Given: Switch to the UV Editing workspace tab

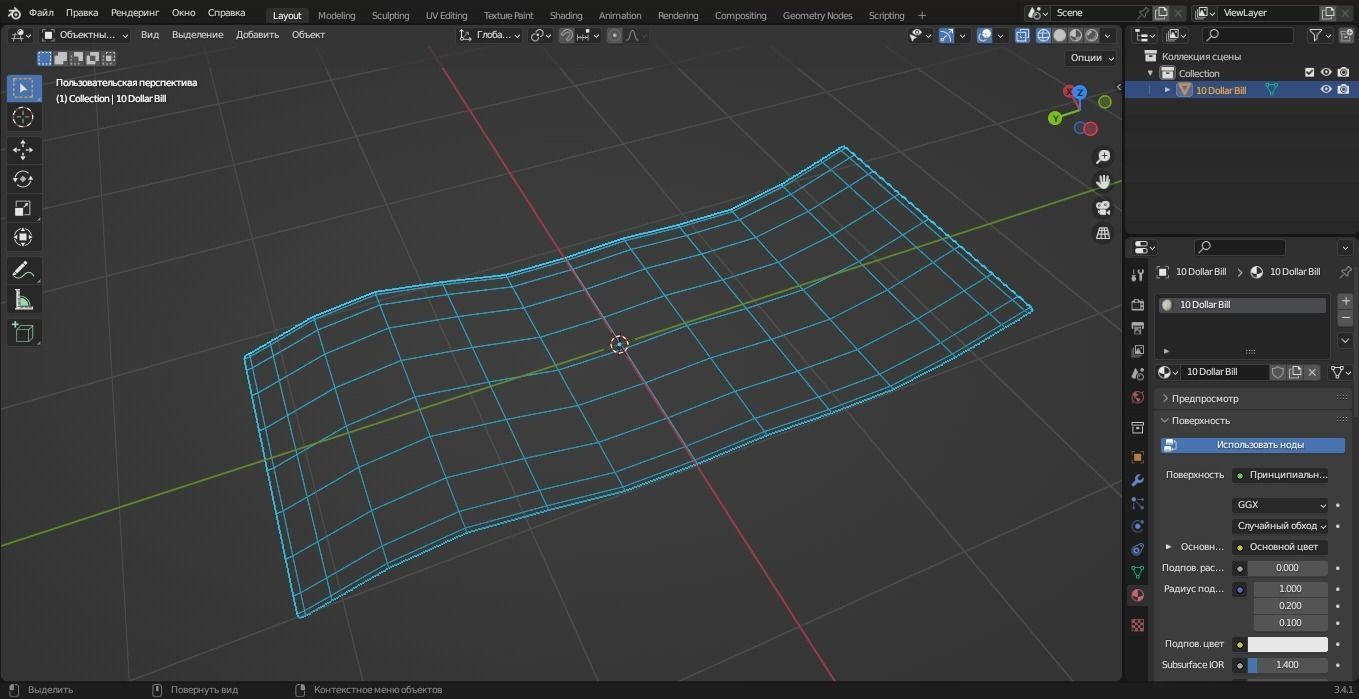Looking at the screenshot, I should (x=446, y=15).
